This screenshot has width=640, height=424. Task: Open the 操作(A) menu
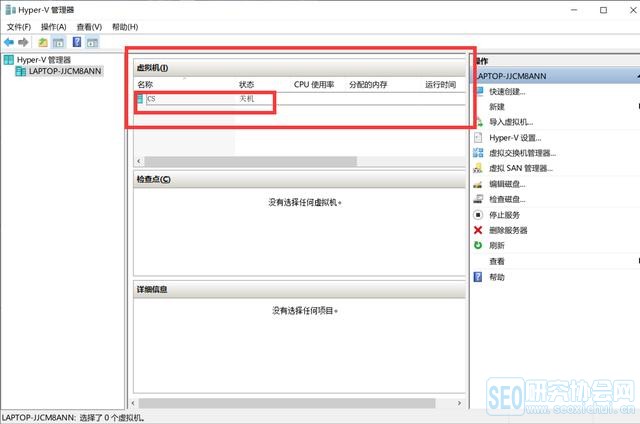(53, 27)
